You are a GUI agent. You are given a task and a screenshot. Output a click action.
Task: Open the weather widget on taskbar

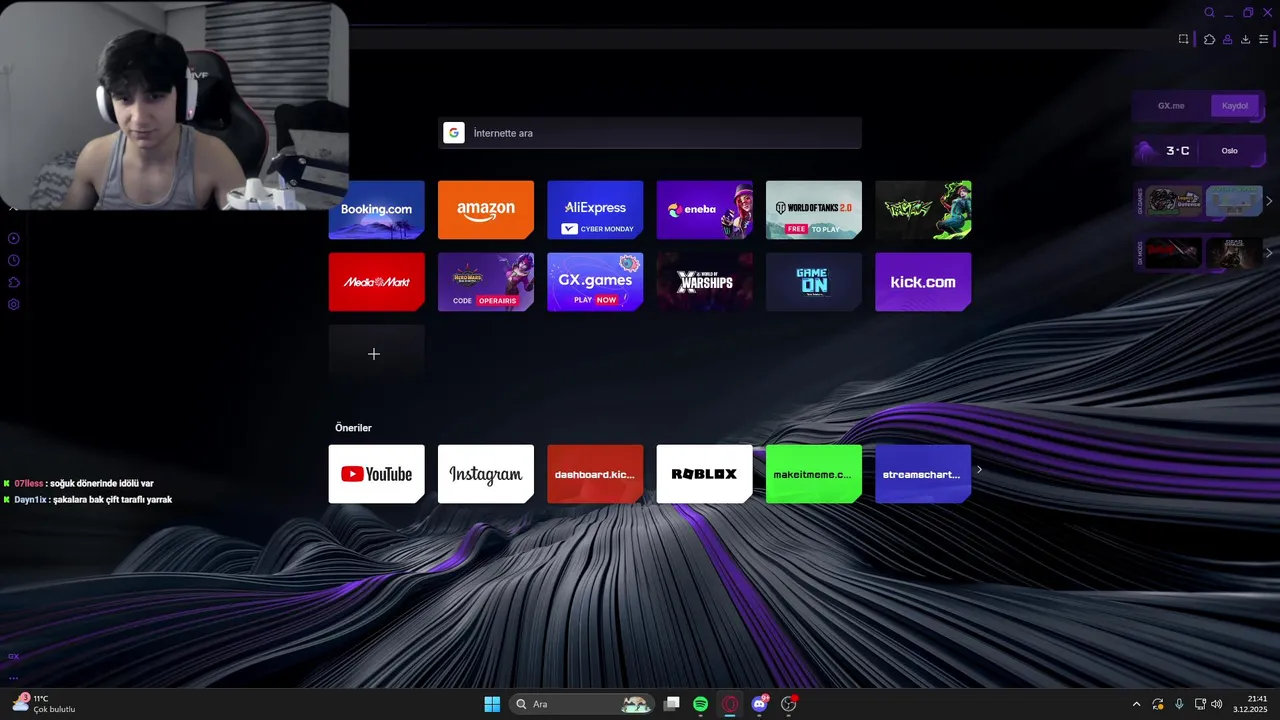pyautogui.click(x=44, y=704)
